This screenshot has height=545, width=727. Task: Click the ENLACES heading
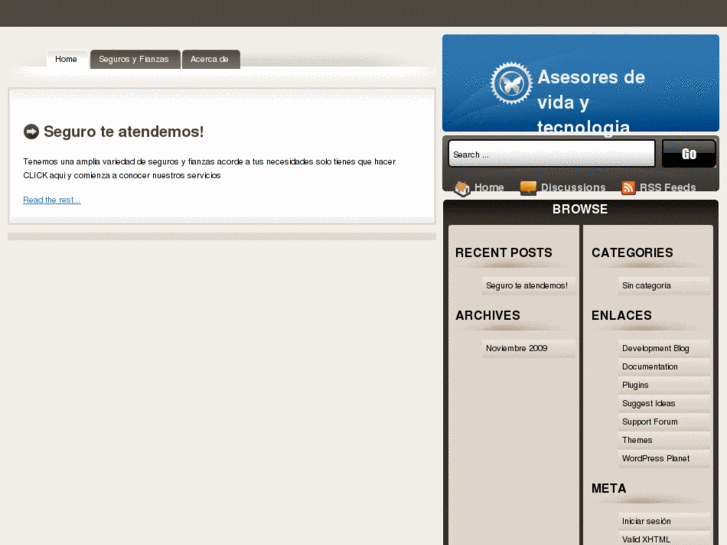pos(621,315)
